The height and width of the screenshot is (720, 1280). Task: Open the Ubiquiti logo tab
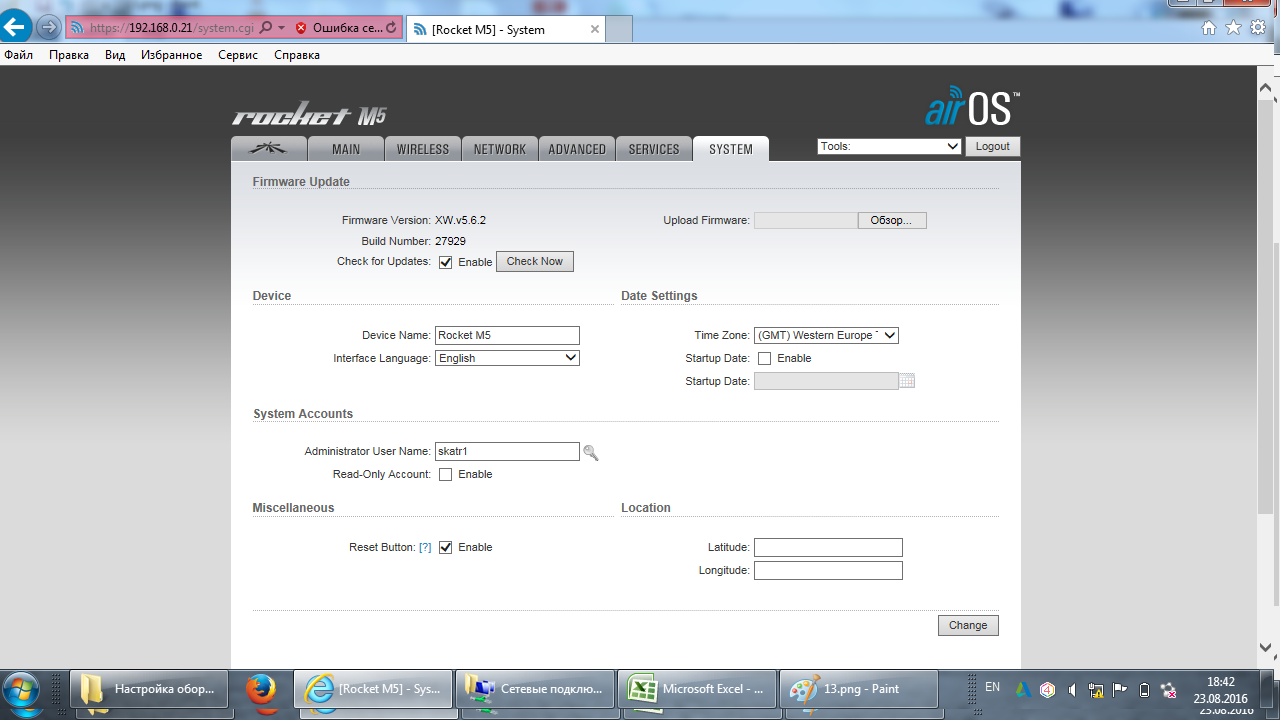268,148
